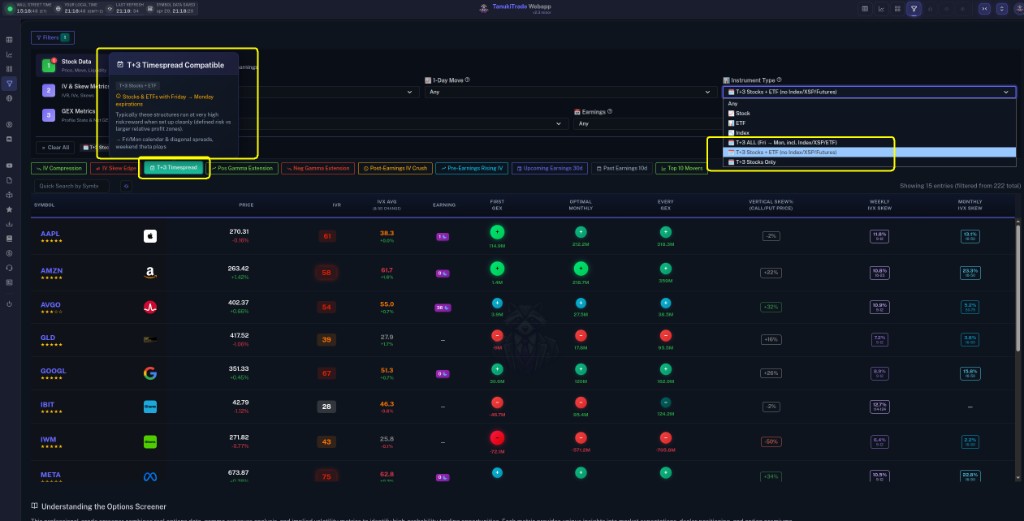Open the user avatar at top right
This screenshot has height=521, width=1024.
(1019, 9)
